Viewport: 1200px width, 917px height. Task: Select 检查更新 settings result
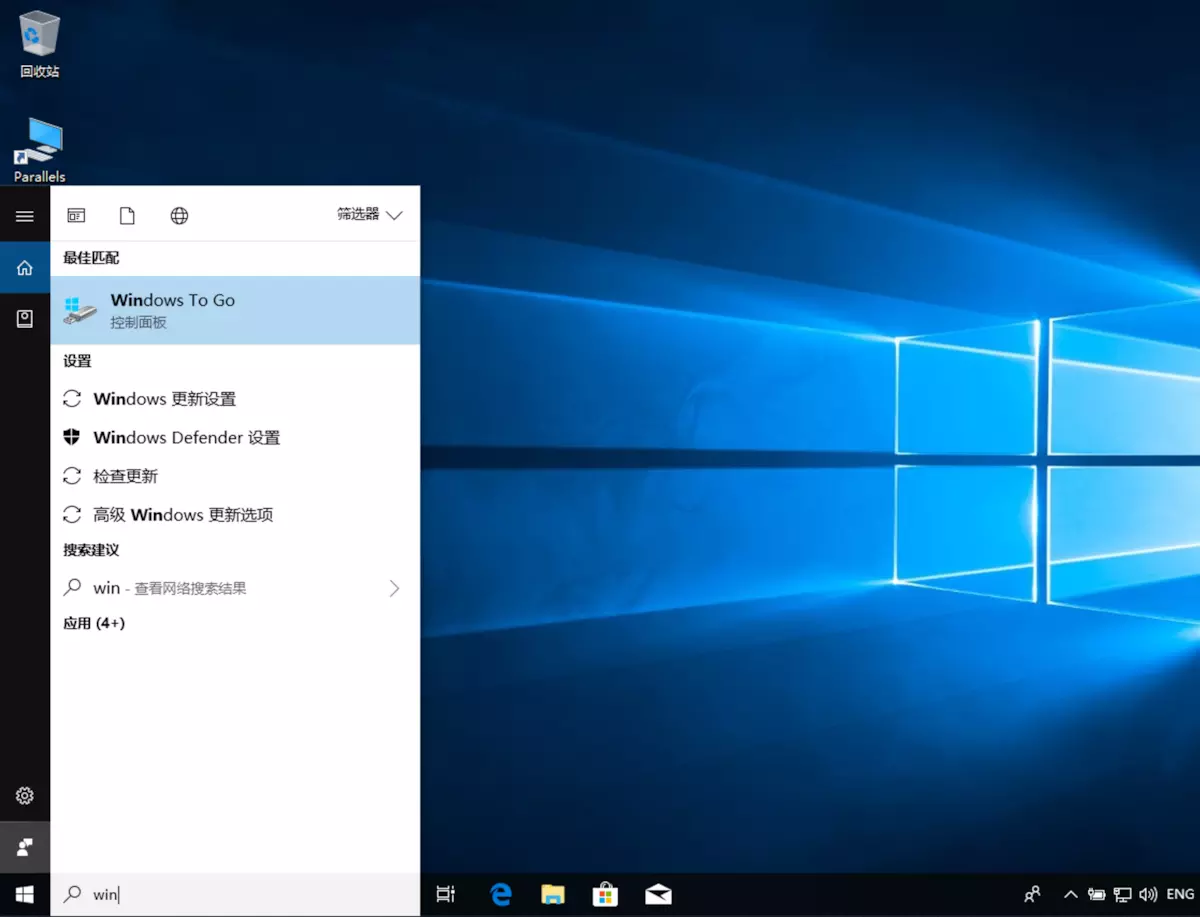coord(125,476)
